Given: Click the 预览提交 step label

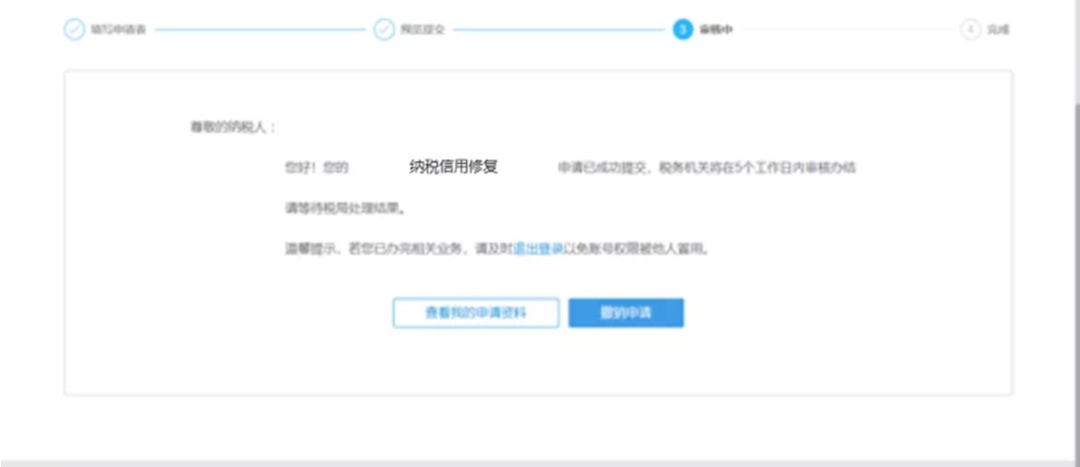Looking at the screenshot, I should pyautogui.click(x=423, y=30).
